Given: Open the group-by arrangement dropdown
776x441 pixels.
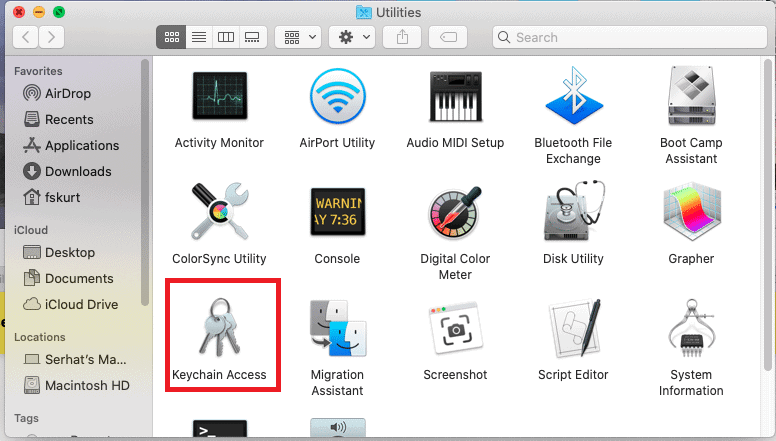Looking at the screenshot, I should (x=298, y=37).
